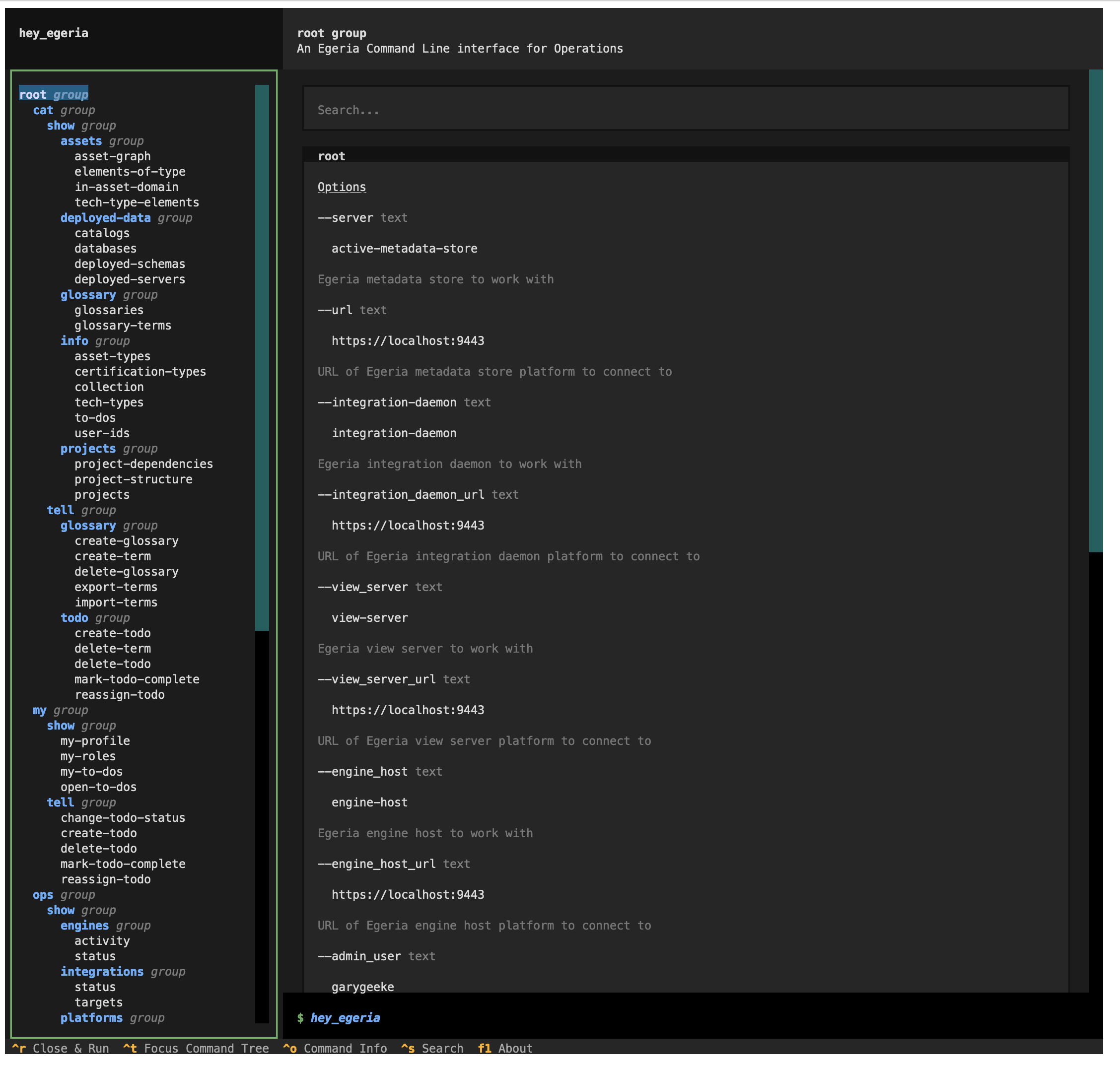Image resolution: width=1120 pixels, height=1068 pixels.
Task: Edit the garygeeke admin_user value
Action: coord(363,986)
